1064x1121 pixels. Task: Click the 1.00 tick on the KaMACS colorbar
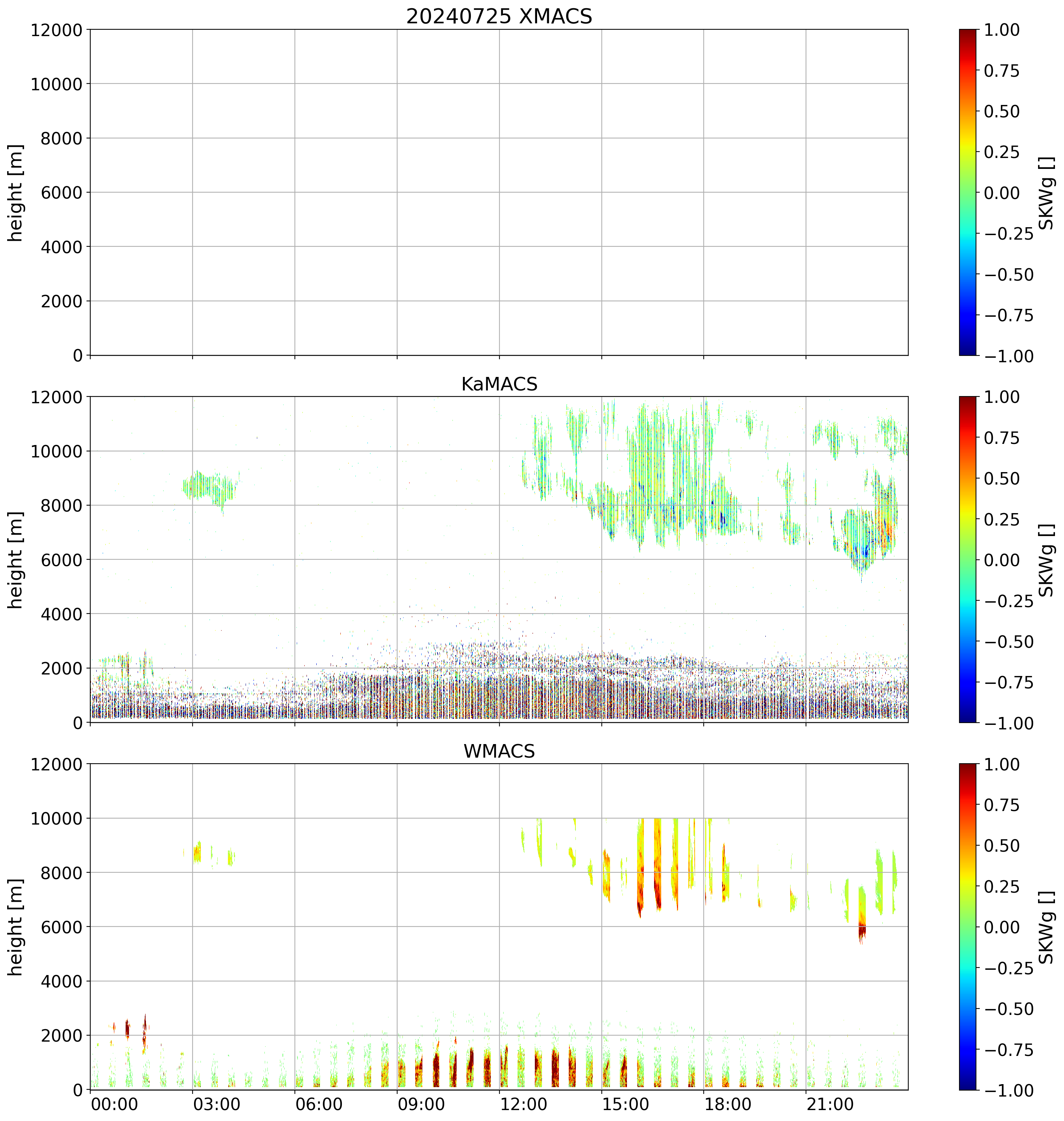1002,397
